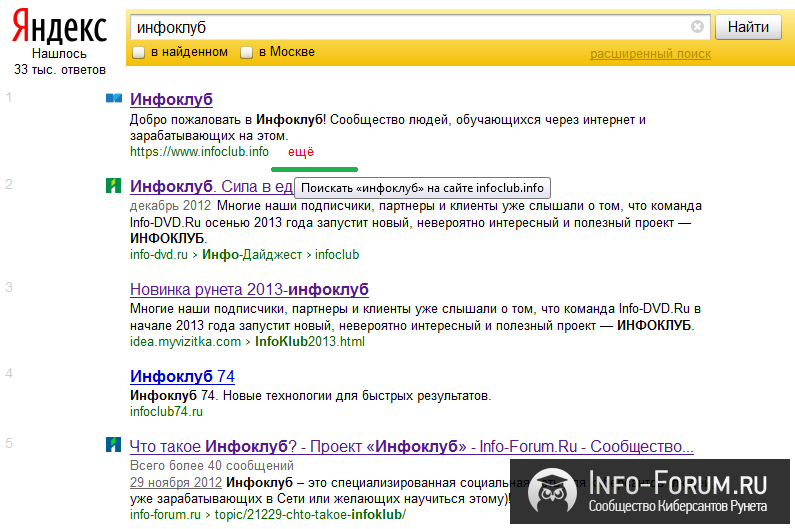Open 'Новинка рунета 2013-инфоклуб' result
This screenshot has width=795, height=529.
point(249,290)
